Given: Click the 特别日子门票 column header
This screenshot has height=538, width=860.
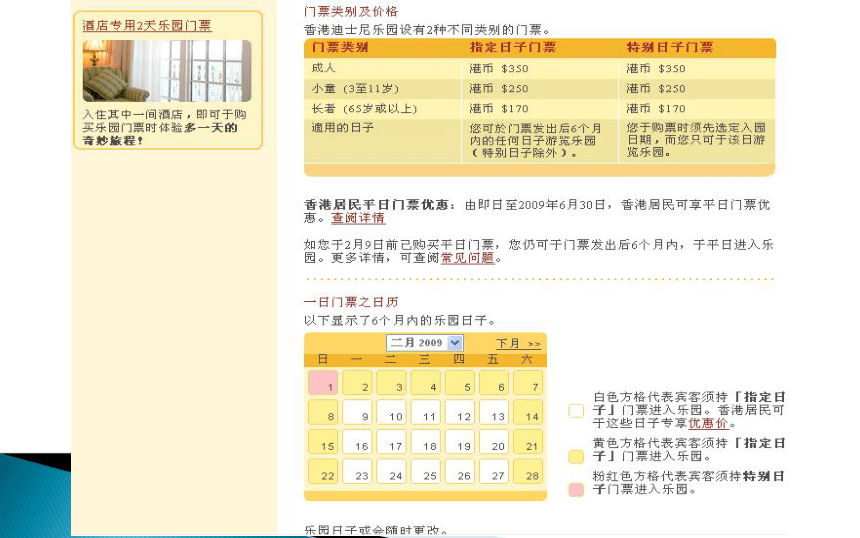Looking at the screenshot, I should [x=670, y=48].
